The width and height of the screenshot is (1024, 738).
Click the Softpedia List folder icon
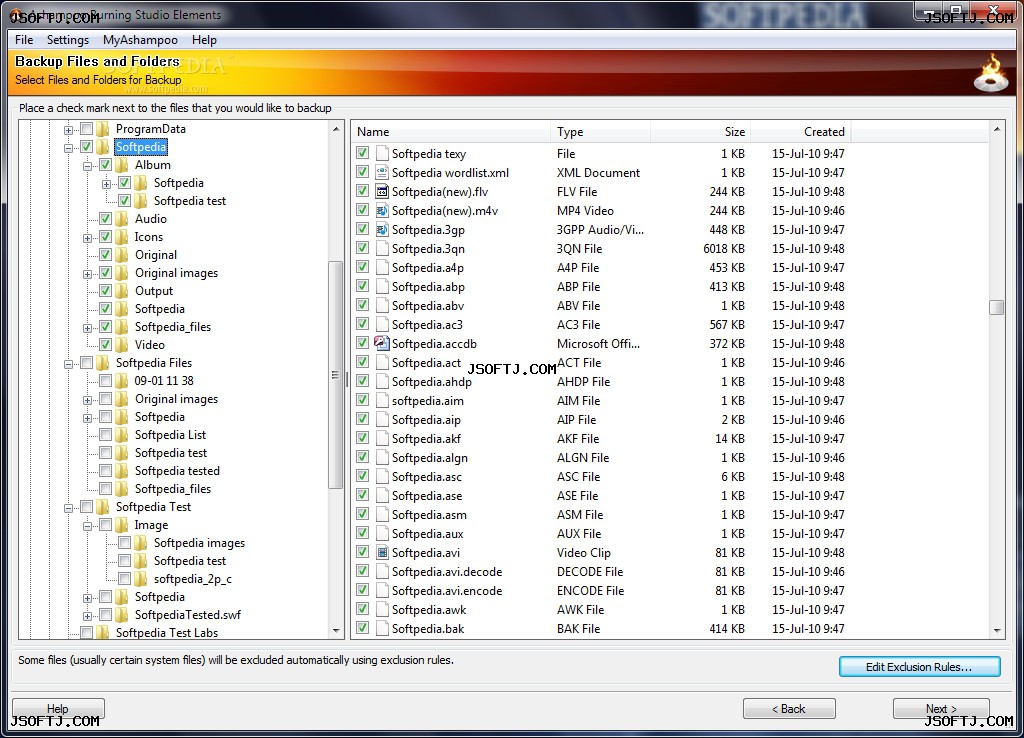pyautogui.click(x=122, y=435)
